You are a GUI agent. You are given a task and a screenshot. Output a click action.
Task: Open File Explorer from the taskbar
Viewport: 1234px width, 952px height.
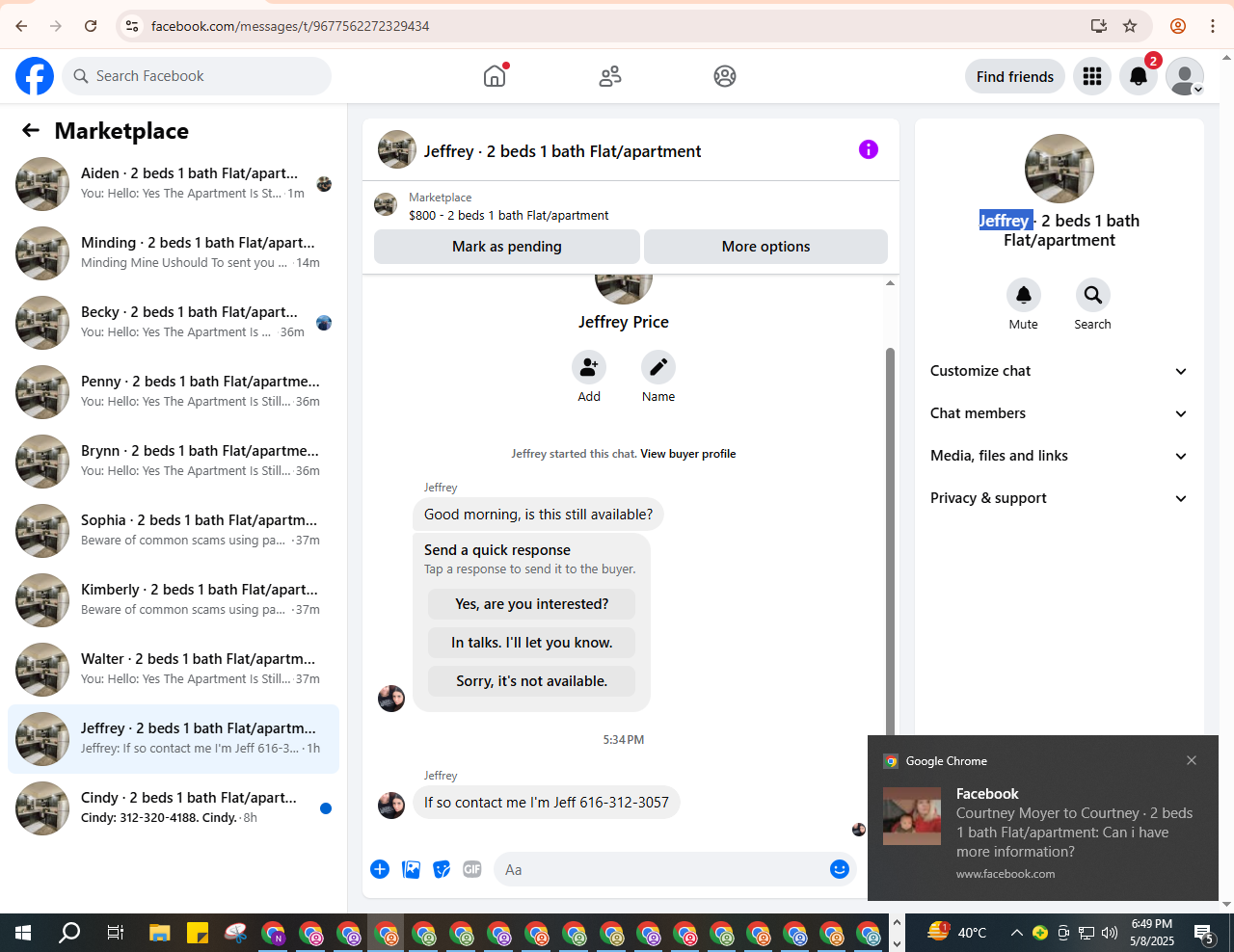(160, 933)
